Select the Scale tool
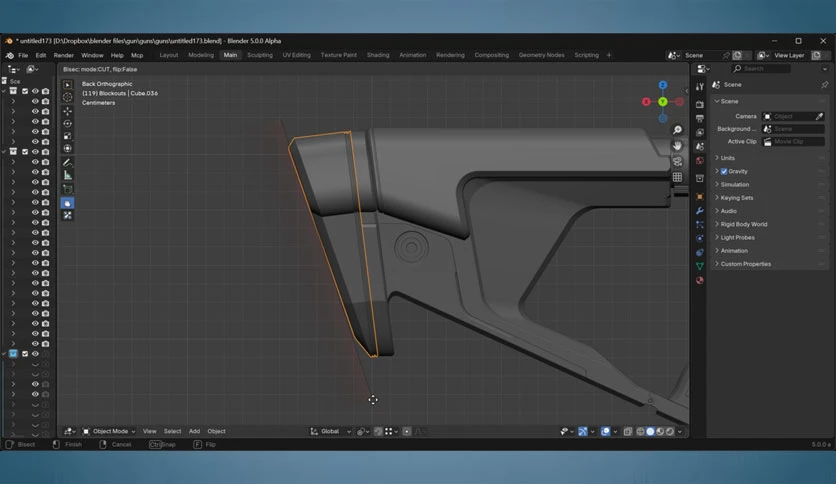Image resolution: width=836 pixels, height=484 pixels. (68, 136)
